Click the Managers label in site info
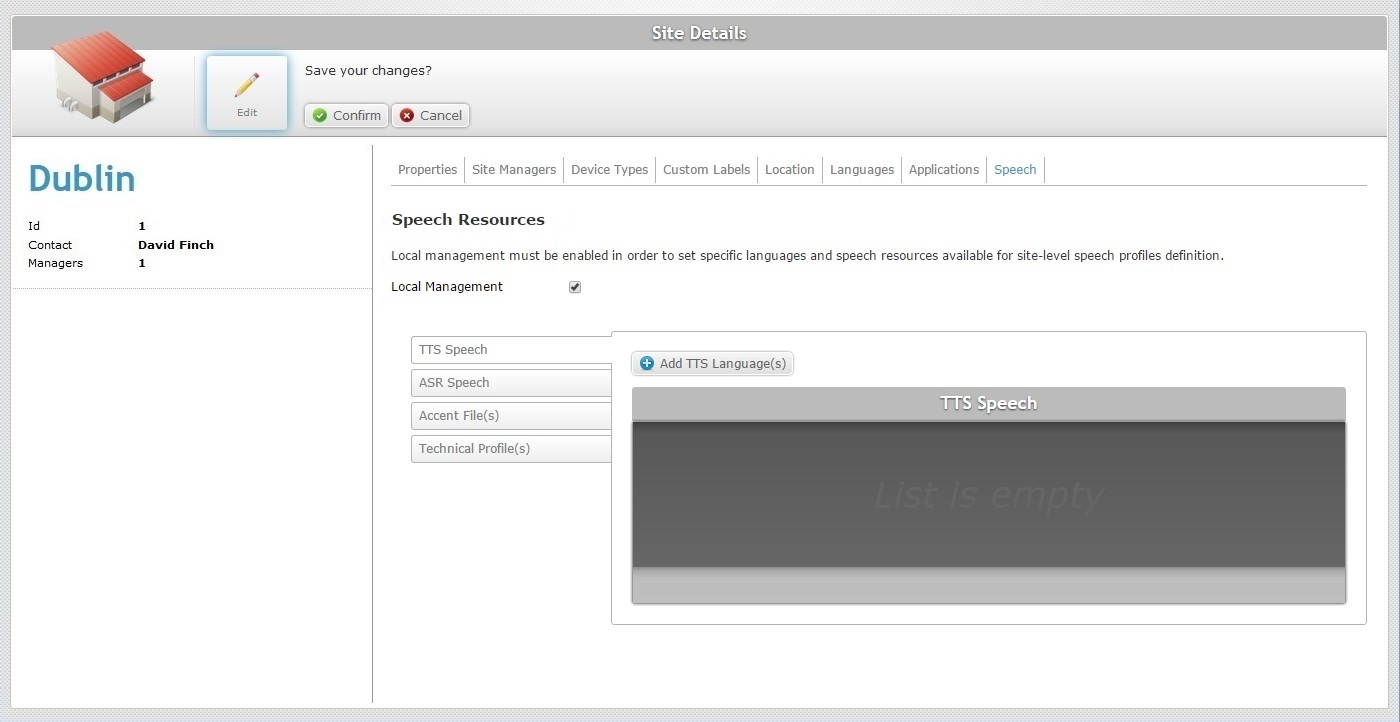 click(x=55, y=264)
